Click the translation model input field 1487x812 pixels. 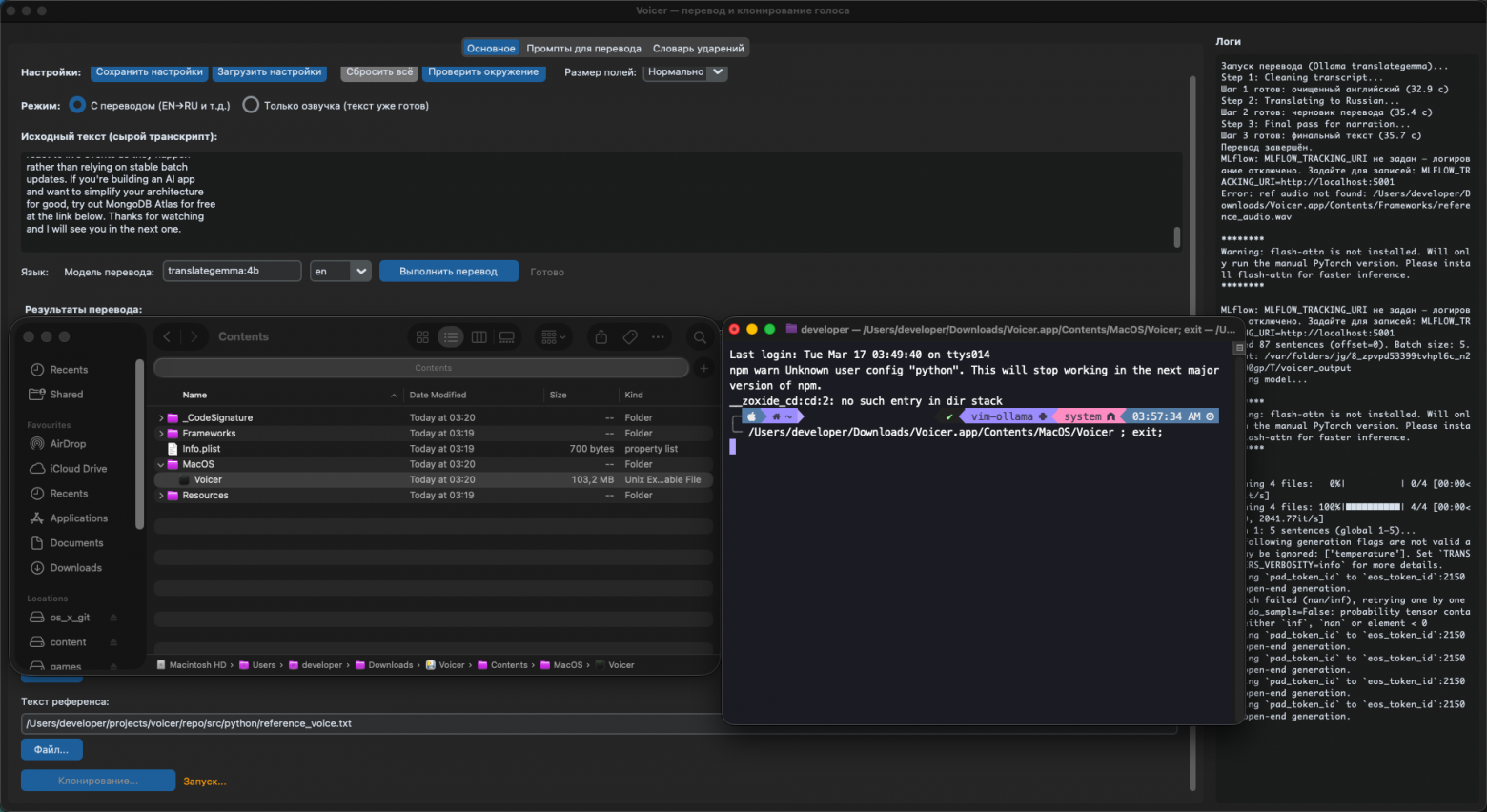(232, 272)
